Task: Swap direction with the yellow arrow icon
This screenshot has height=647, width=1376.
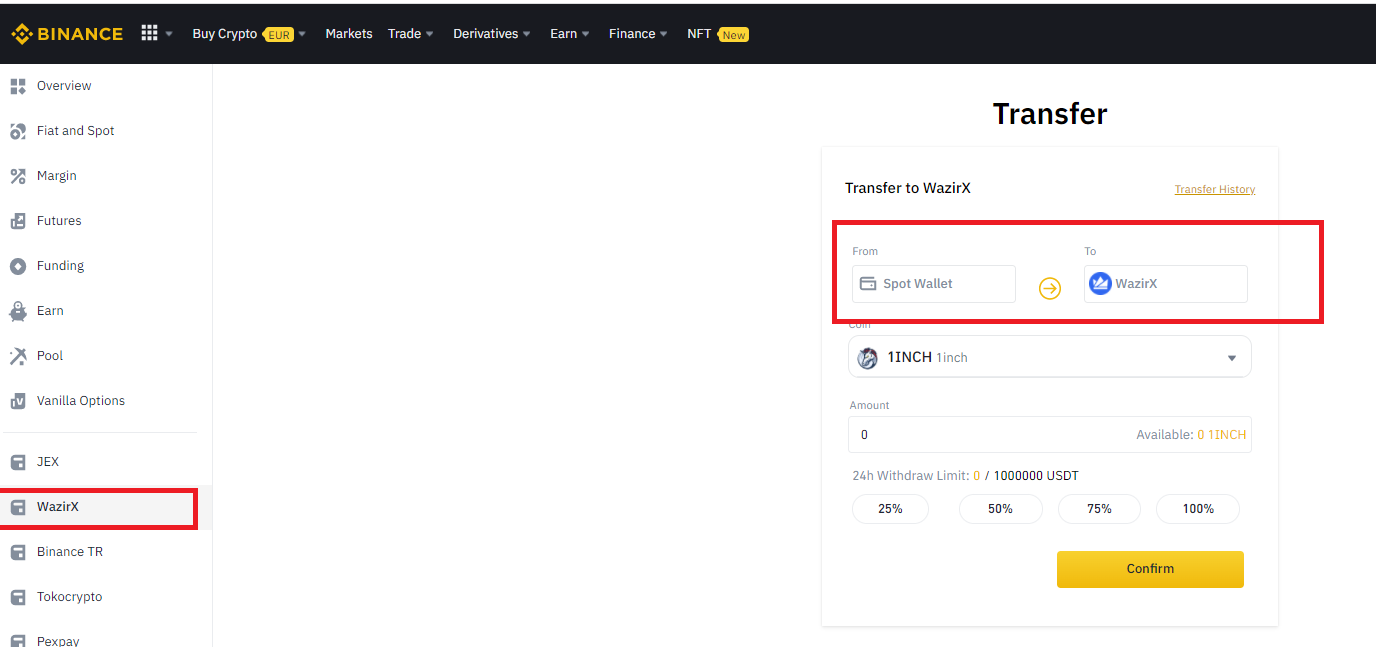Action: point(1050,288)
